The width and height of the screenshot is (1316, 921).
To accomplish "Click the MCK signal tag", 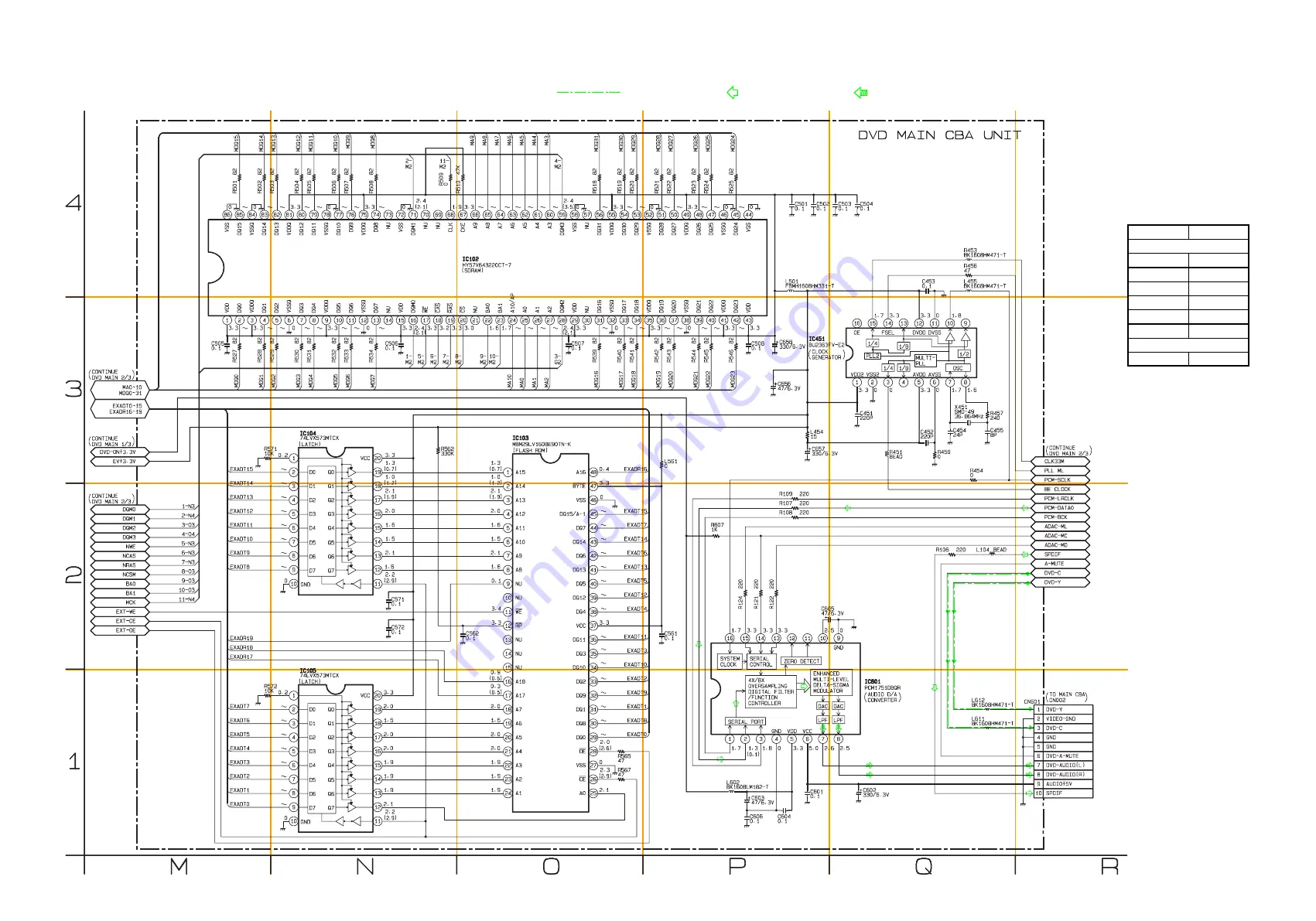I will (x=118, y=602).
